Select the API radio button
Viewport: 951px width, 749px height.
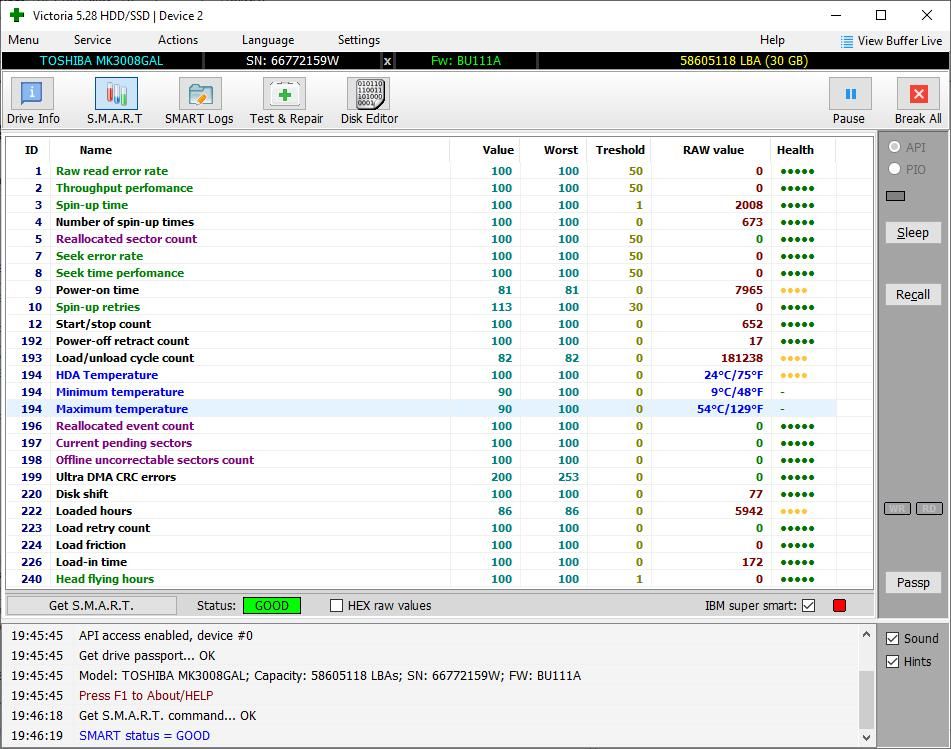click(x=894, y=147)
